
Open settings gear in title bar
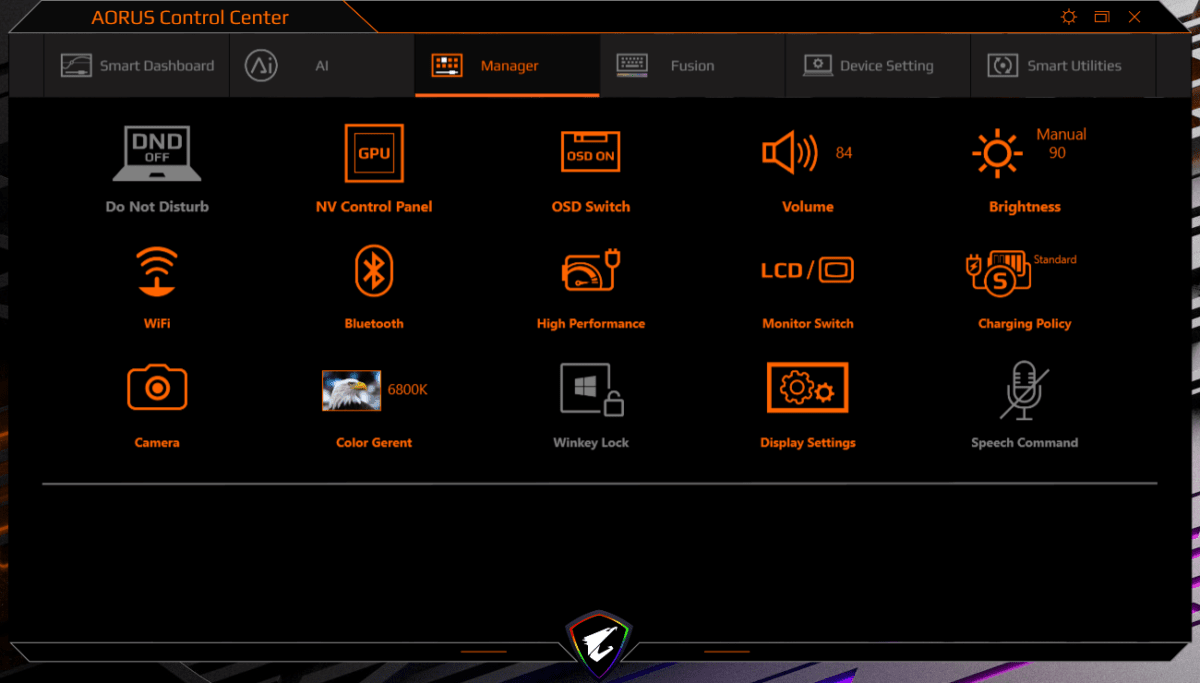tap(1069, 17)
